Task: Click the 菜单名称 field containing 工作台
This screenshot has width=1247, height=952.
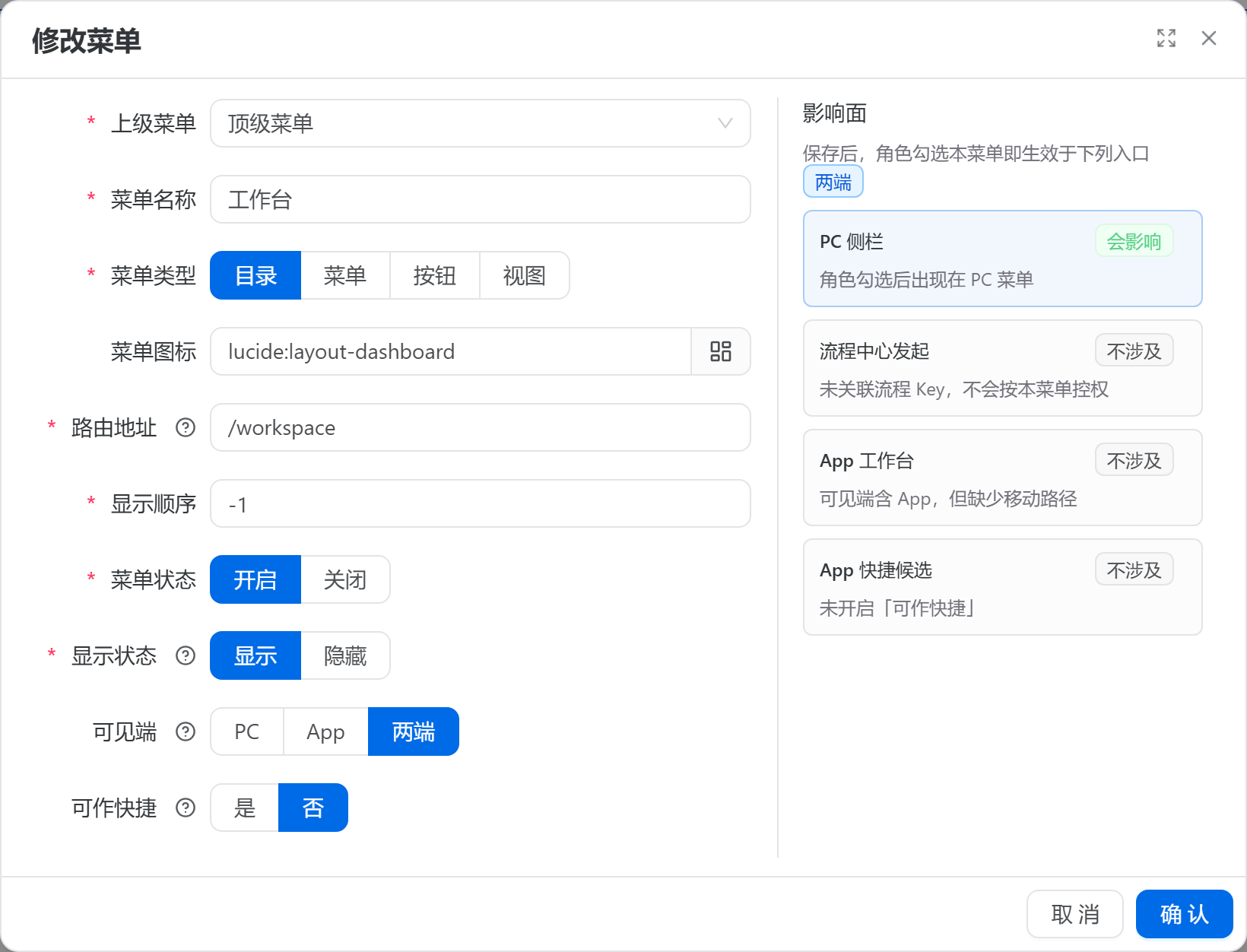Action: pyautogui.click(x=481, y=199)
